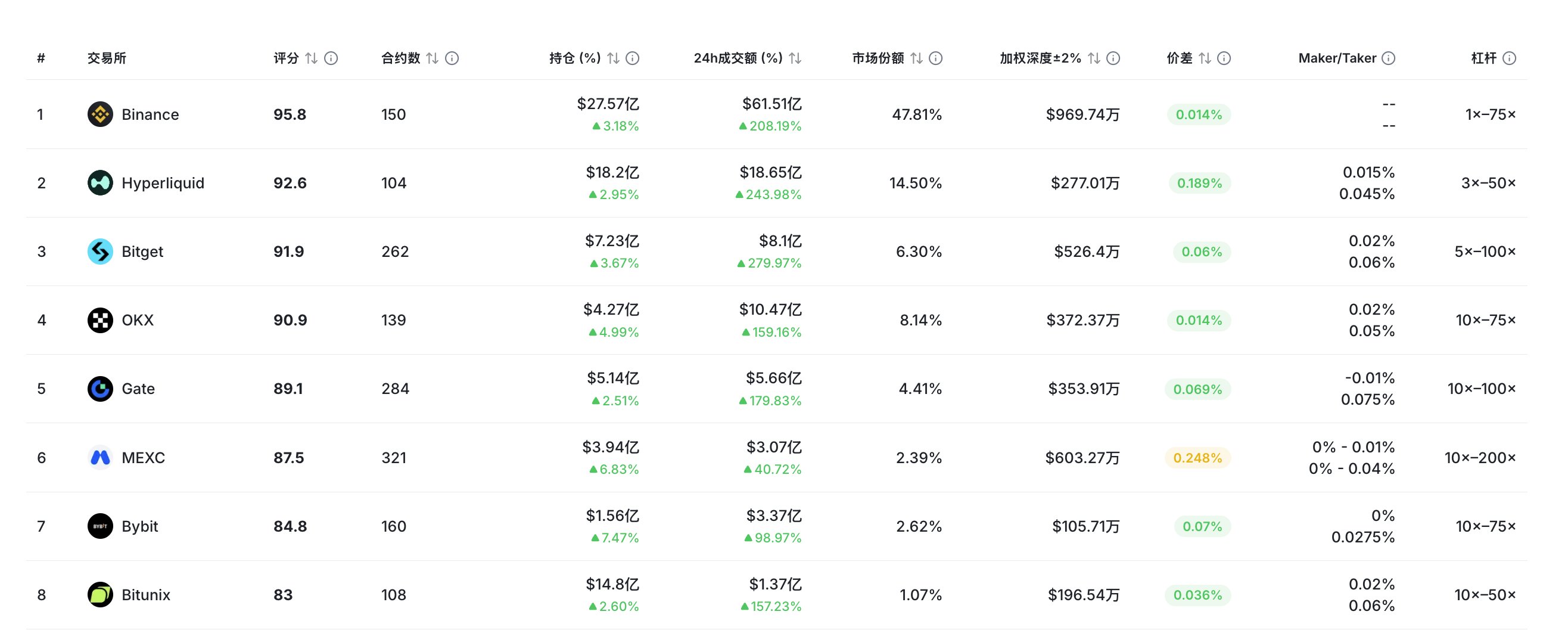Click the 市场份额 header label
The height and width of the screenshot is (633, 1568).
click(878, 58)
